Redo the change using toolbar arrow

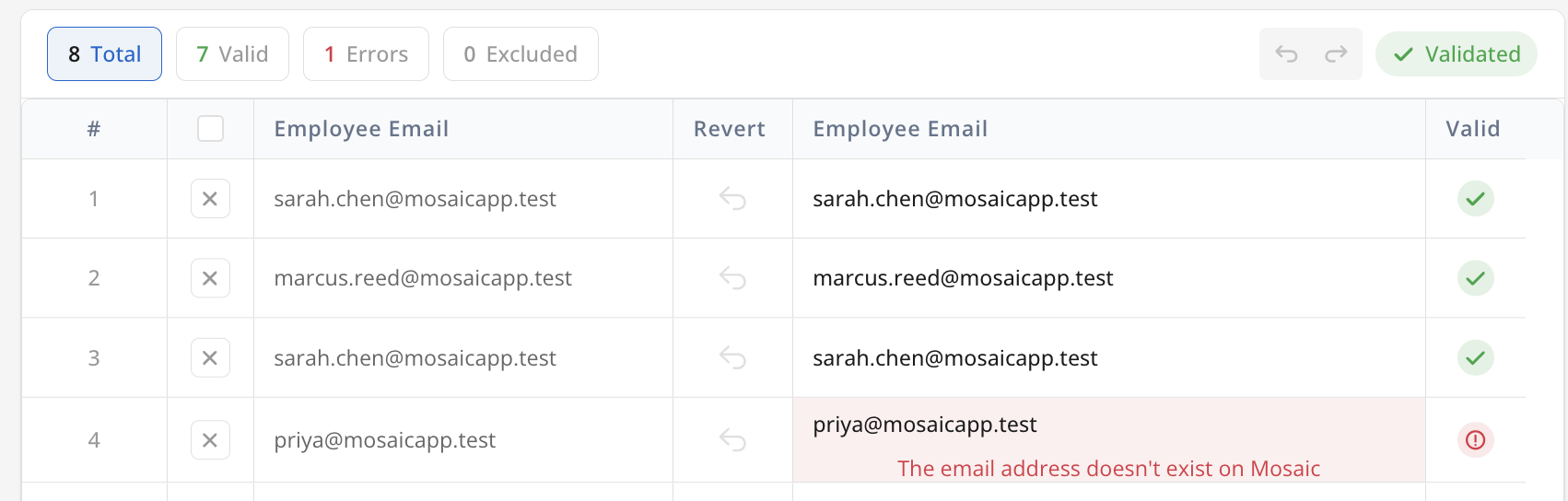tap(1336, 54)
